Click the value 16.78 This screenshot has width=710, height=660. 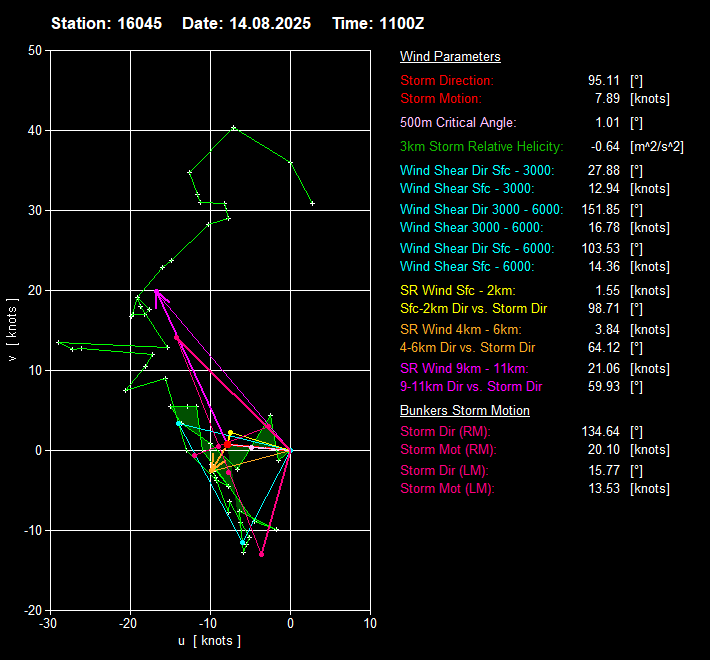(604, 228)
